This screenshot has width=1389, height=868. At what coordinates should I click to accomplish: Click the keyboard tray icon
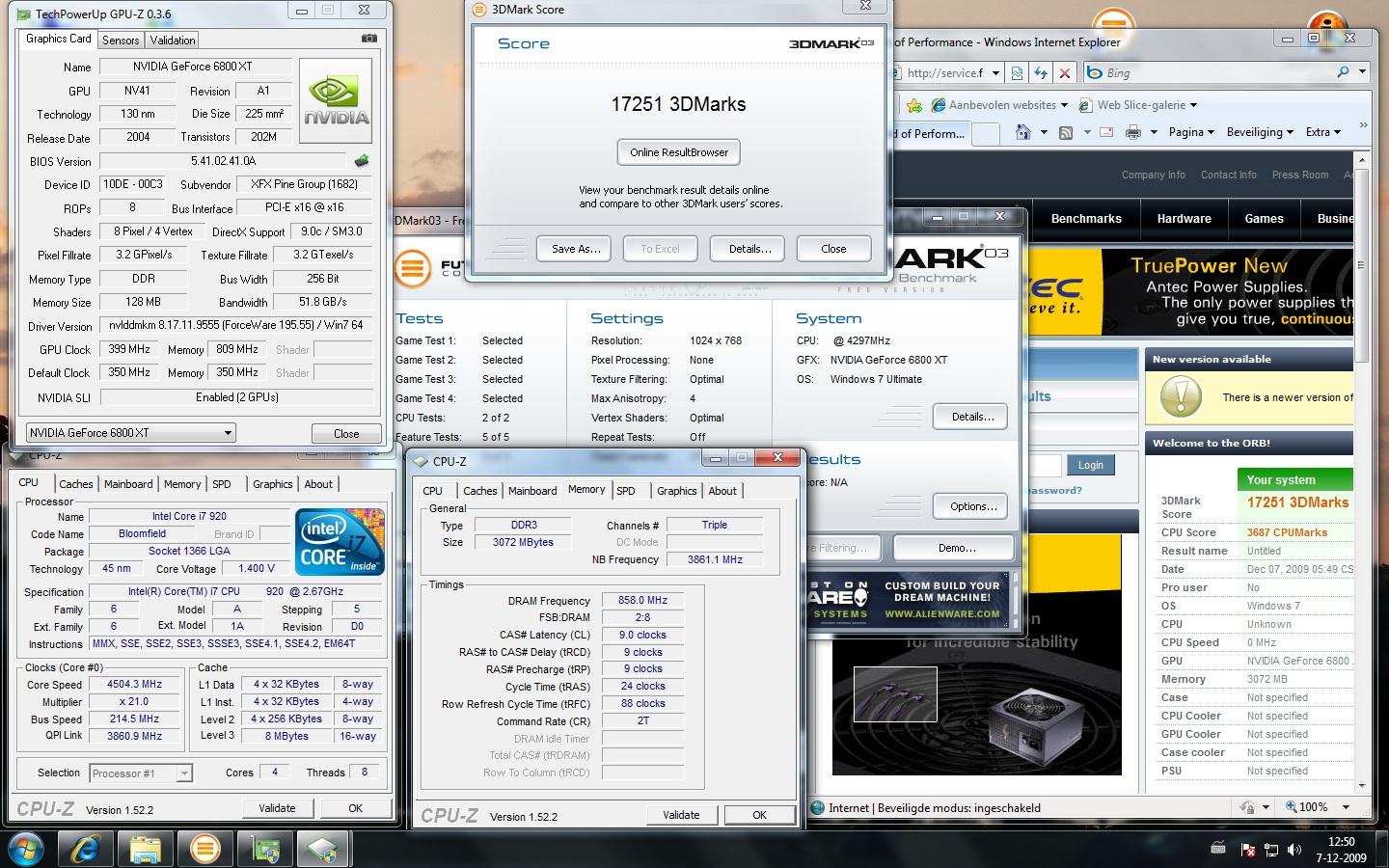coord(1219,850)
